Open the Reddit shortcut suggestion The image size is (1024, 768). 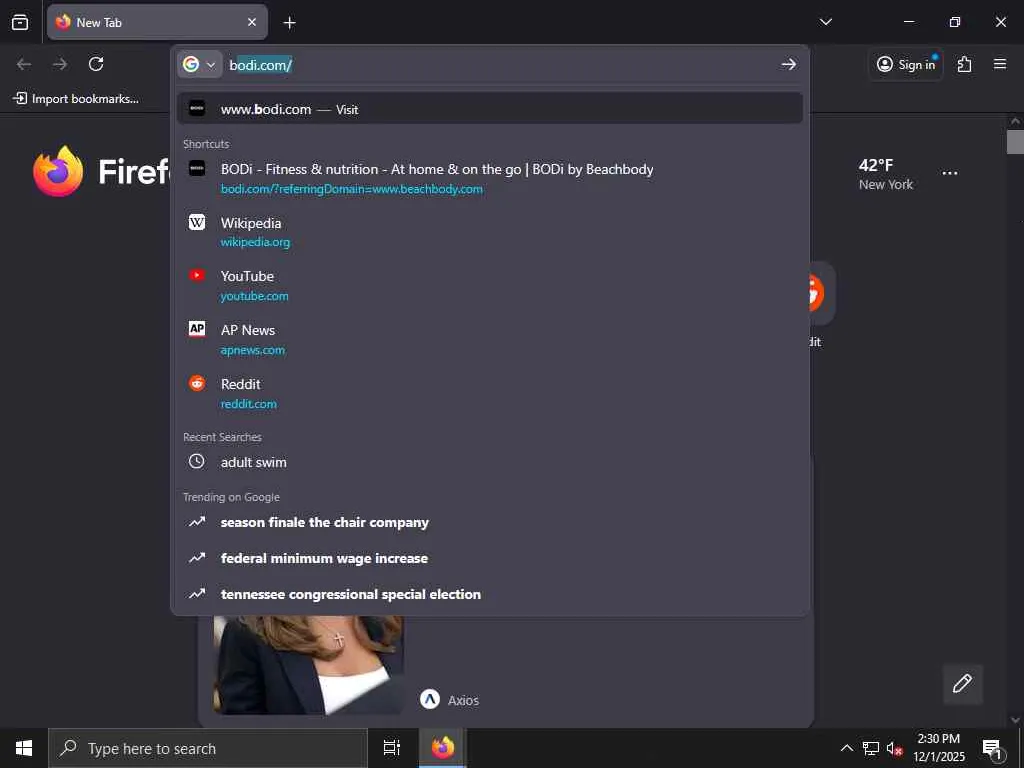pyautogui.click(x=490, y=393)
